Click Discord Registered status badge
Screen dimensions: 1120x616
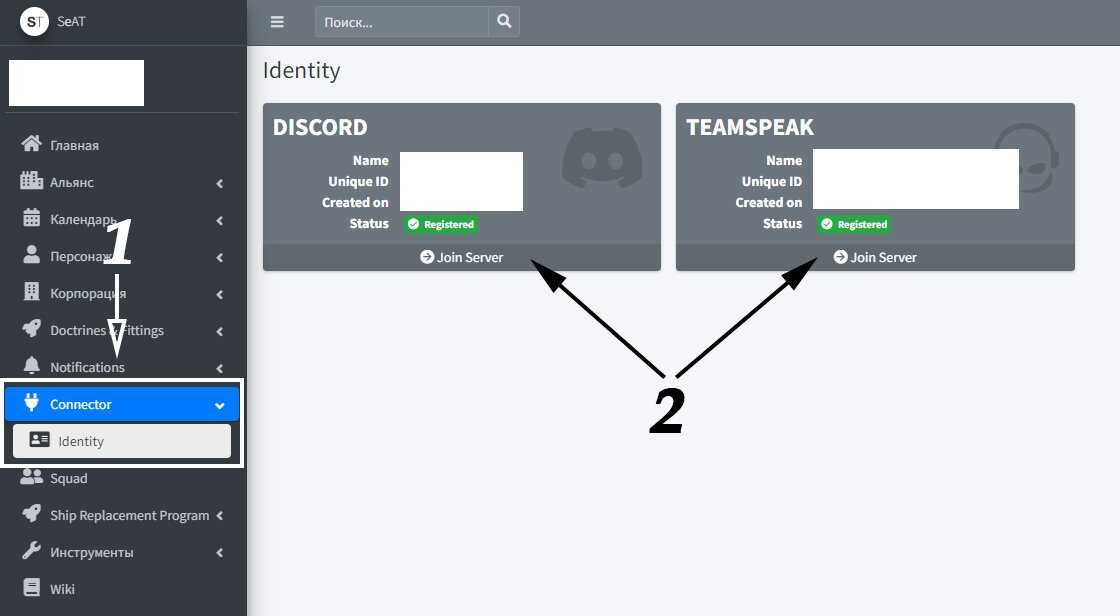[441, 224]
